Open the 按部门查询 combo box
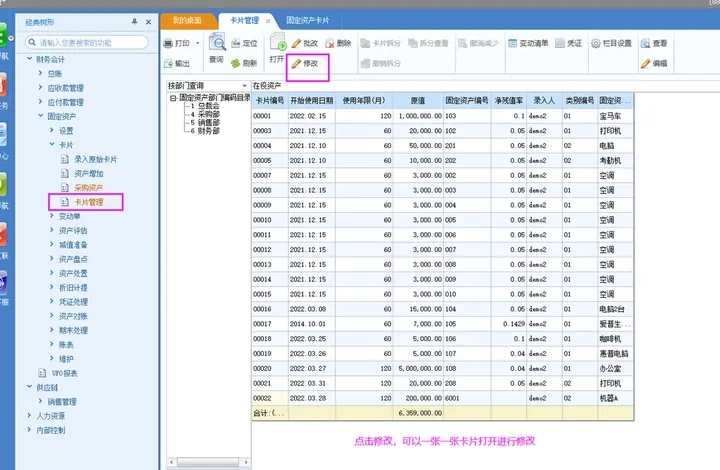This screenshot has width=720, height=470. tap(244, 87)
